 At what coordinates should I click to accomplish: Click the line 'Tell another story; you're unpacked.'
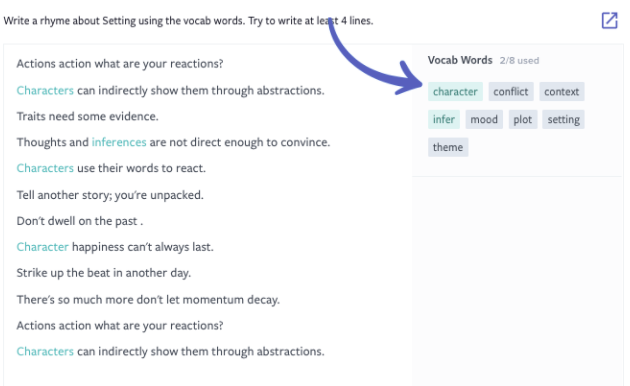[x=110, y=195]
